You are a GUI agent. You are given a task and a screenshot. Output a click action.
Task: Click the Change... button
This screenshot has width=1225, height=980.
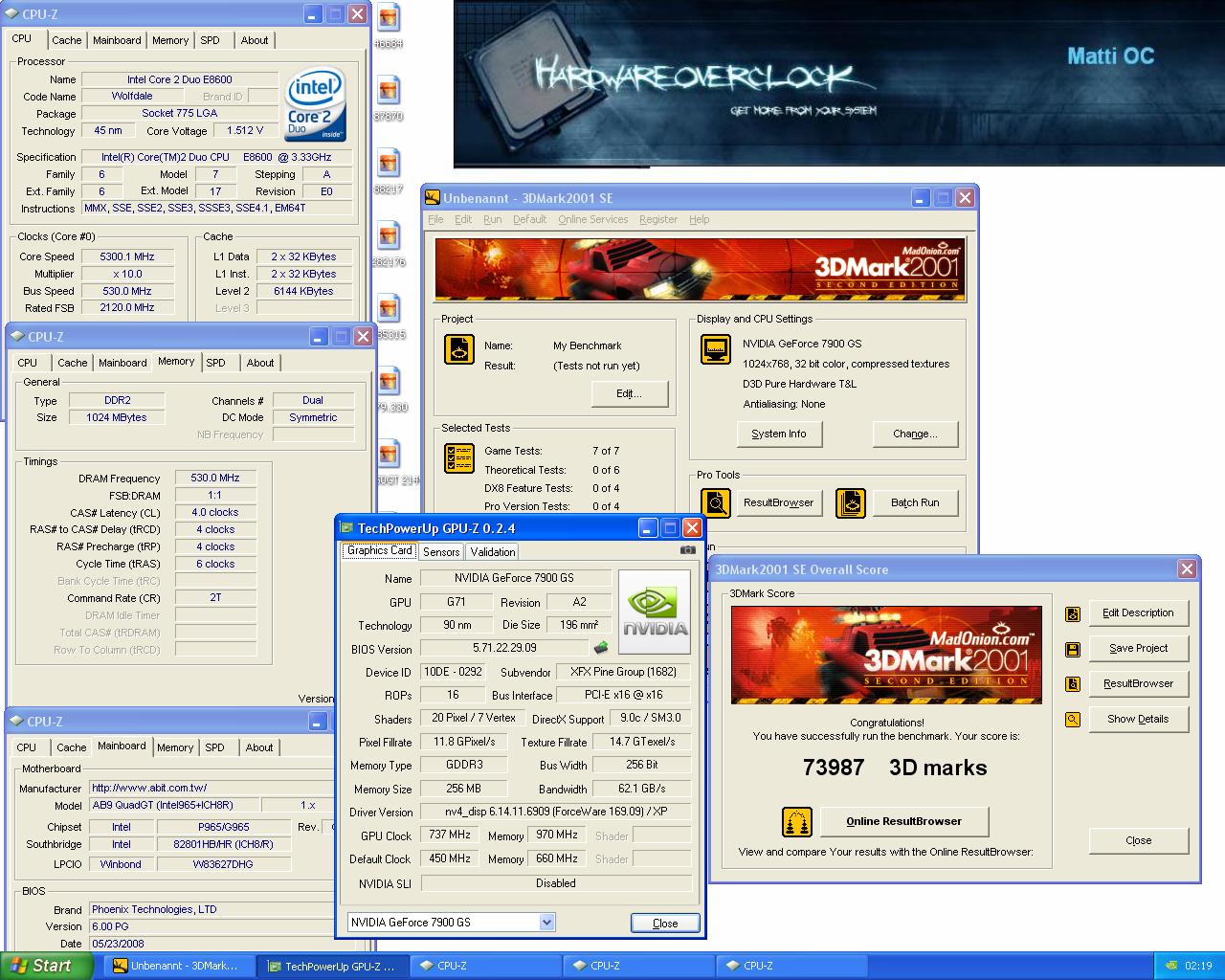915,434
